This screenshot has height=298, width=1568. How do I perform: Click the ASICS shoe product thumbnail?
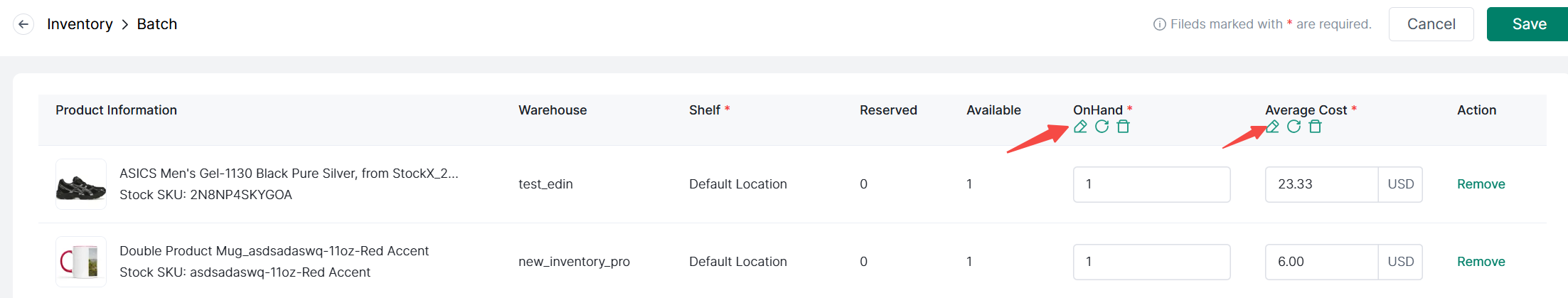pyautogui.click(x=81, y=184)
